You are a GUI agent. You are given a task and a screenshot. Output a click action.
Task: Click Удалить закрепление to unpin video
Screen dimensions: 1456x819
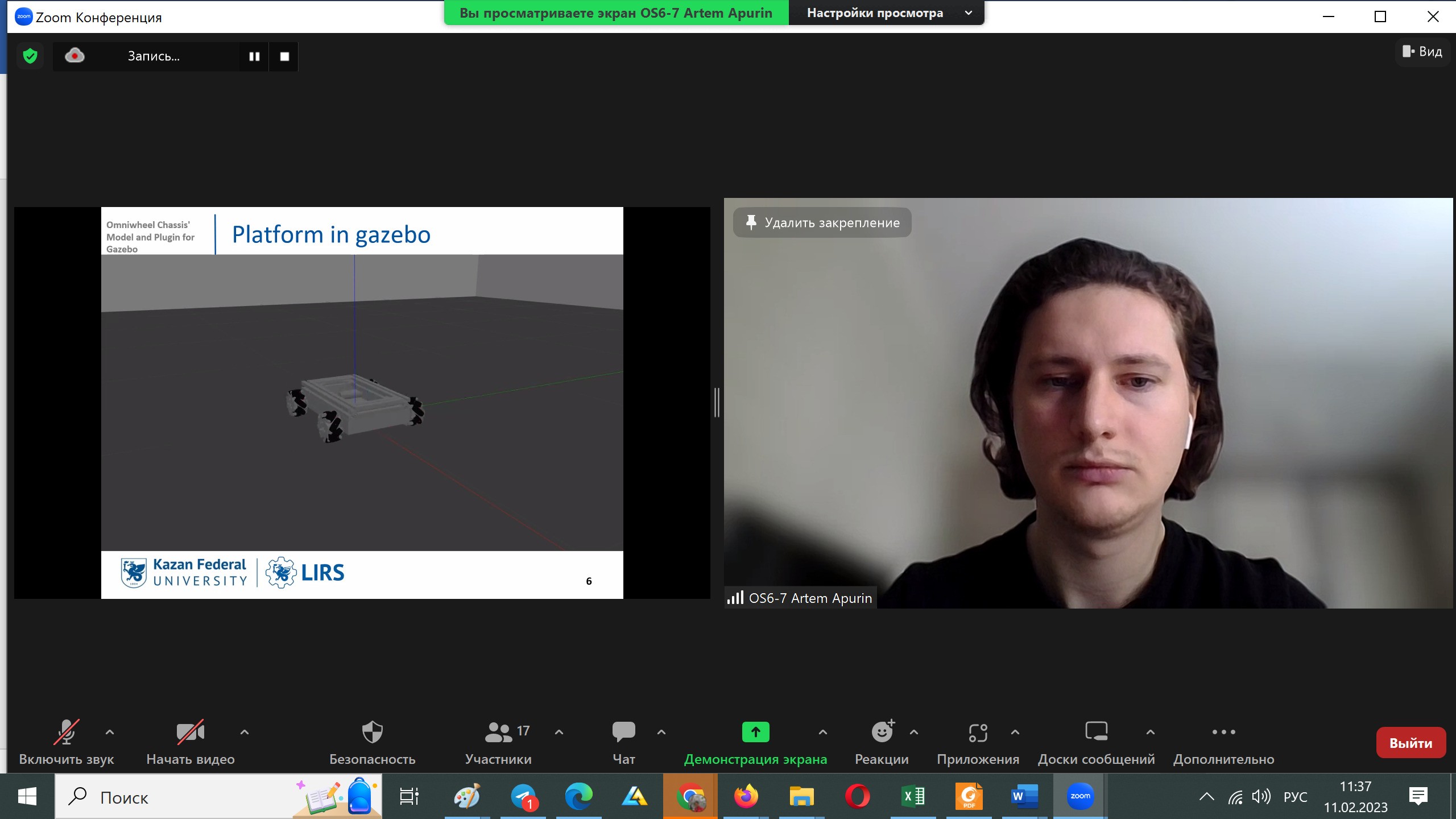[x=822, y=222]
